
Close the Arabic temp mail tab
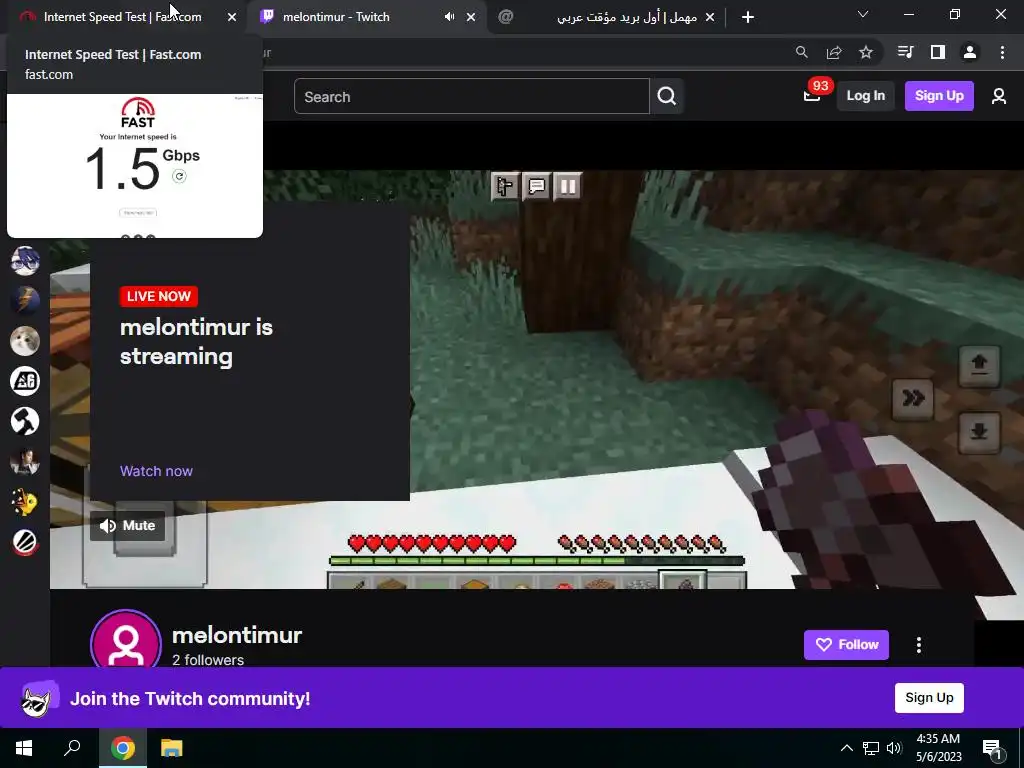(710, 18)
